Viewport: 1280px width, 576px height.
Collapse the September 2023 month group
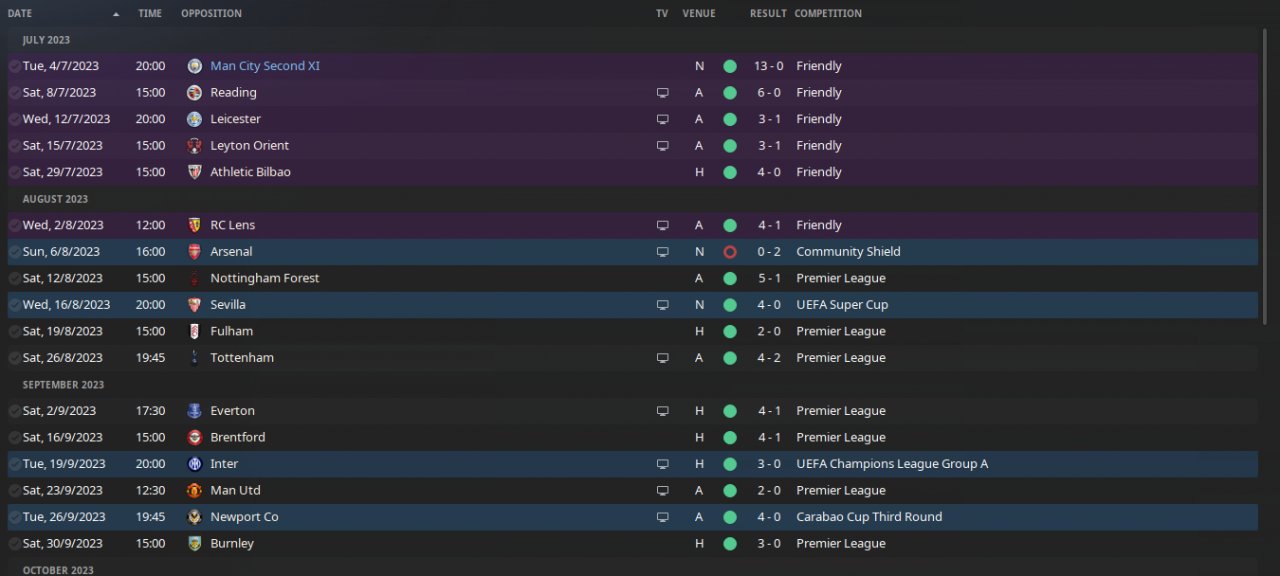coord(63,385)
